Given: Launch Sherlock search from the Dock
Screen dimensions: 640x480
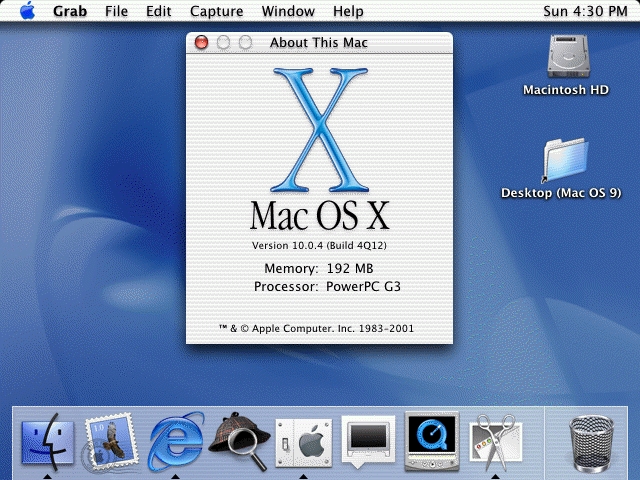Looking at the screenshot, I should click(x=239, y=441).
